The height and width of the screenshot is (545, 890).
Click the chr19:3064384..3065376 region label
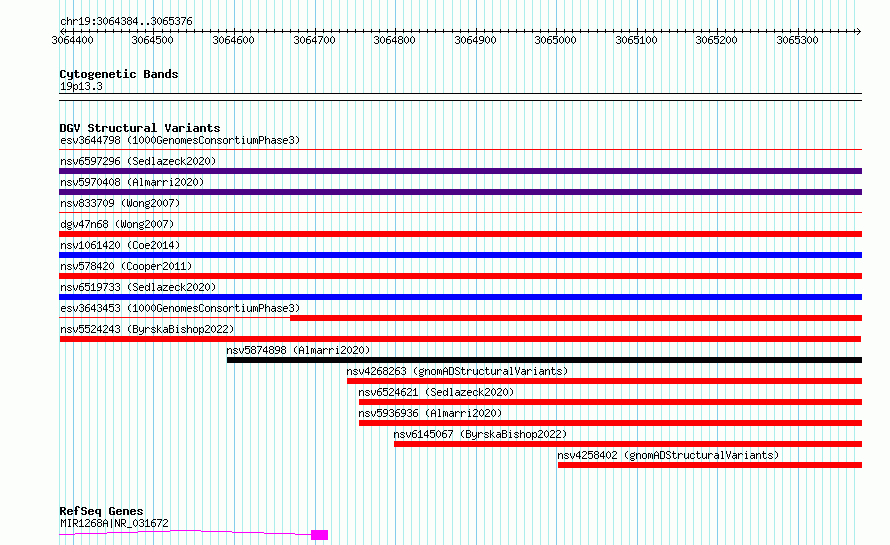(126, 21)
